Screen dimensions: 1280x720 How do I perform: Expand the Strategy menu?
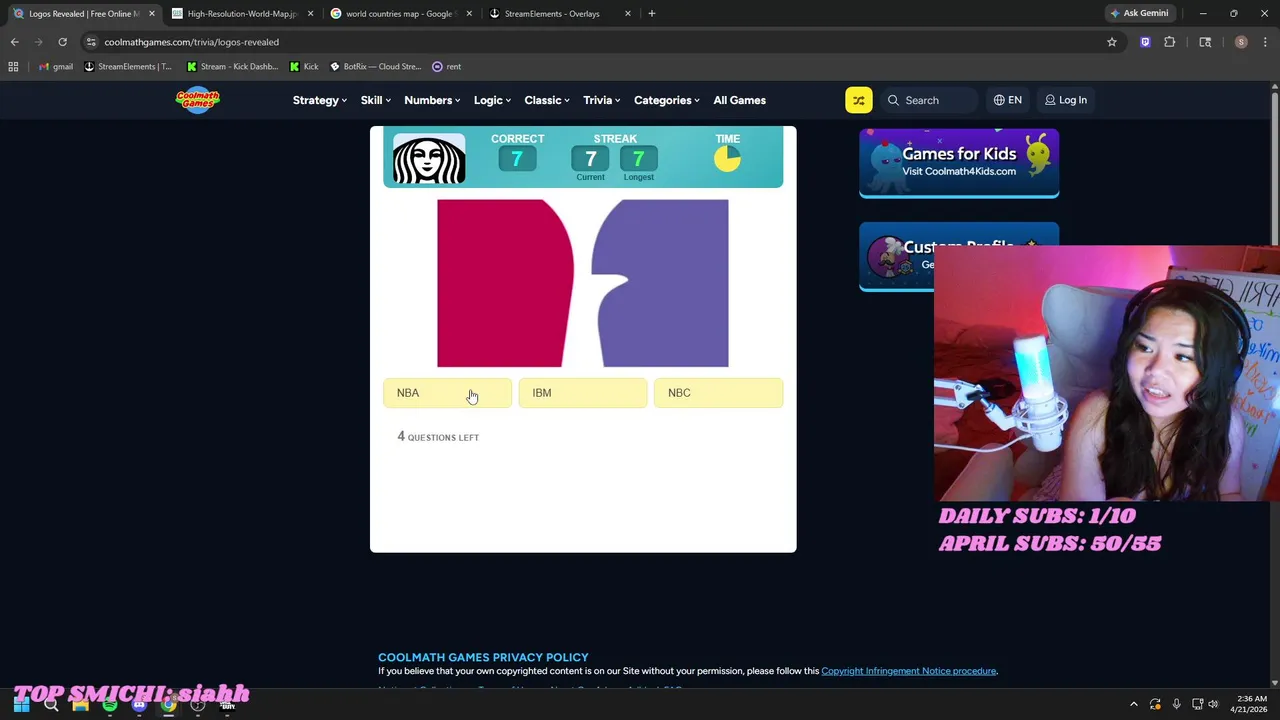320,100
